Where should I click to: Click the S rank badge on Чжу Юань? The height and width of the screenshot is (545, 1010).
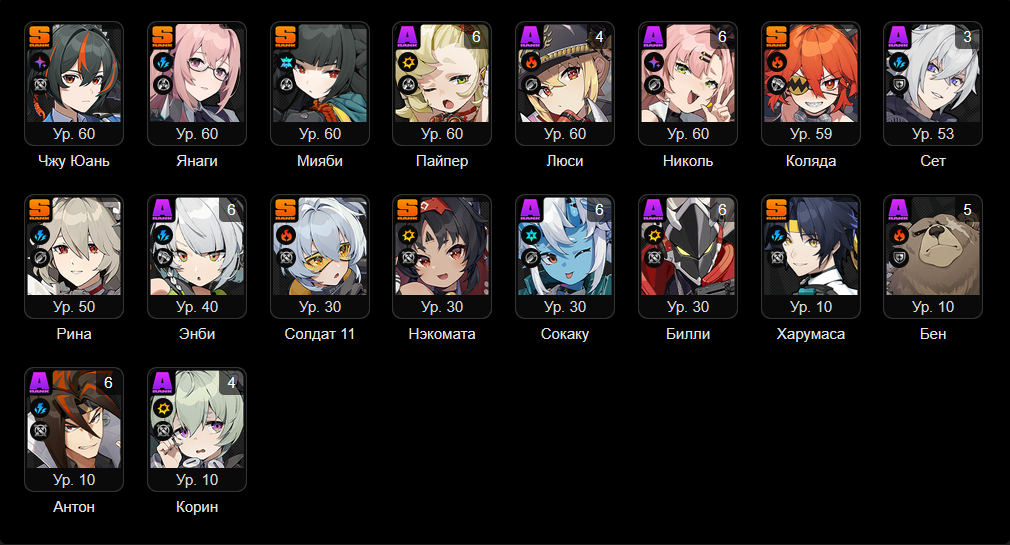[x=39, y=36]
